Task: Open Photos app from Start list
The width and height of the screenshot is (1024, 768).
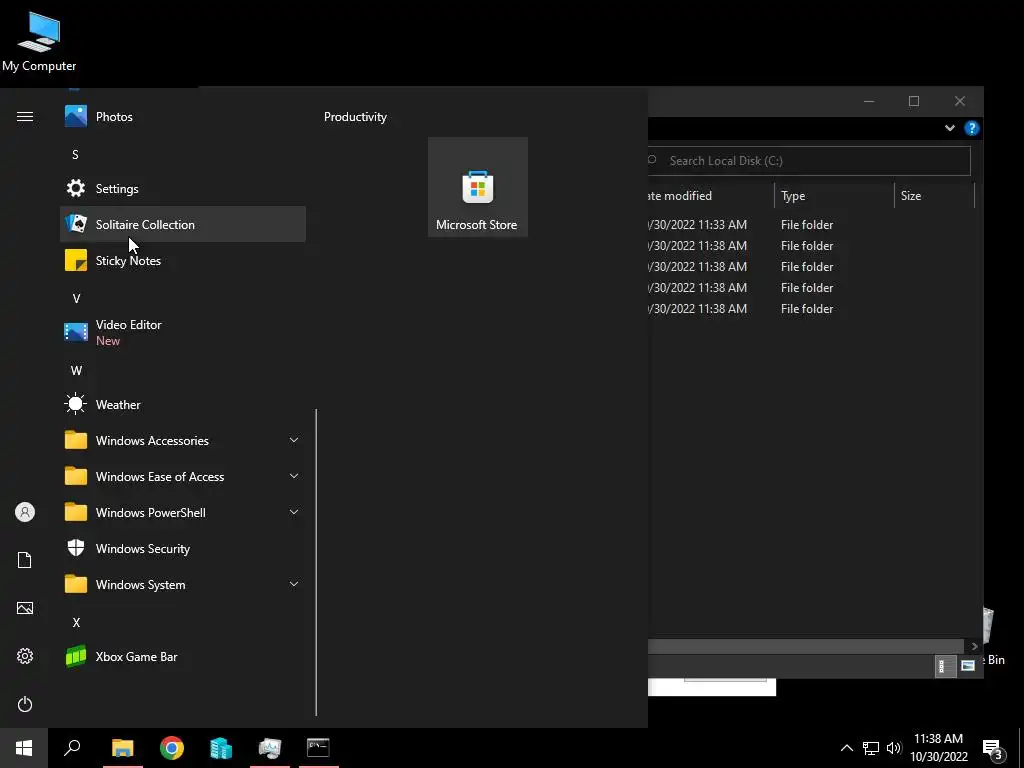Action: pyautogui.click(x=182, y=117)
